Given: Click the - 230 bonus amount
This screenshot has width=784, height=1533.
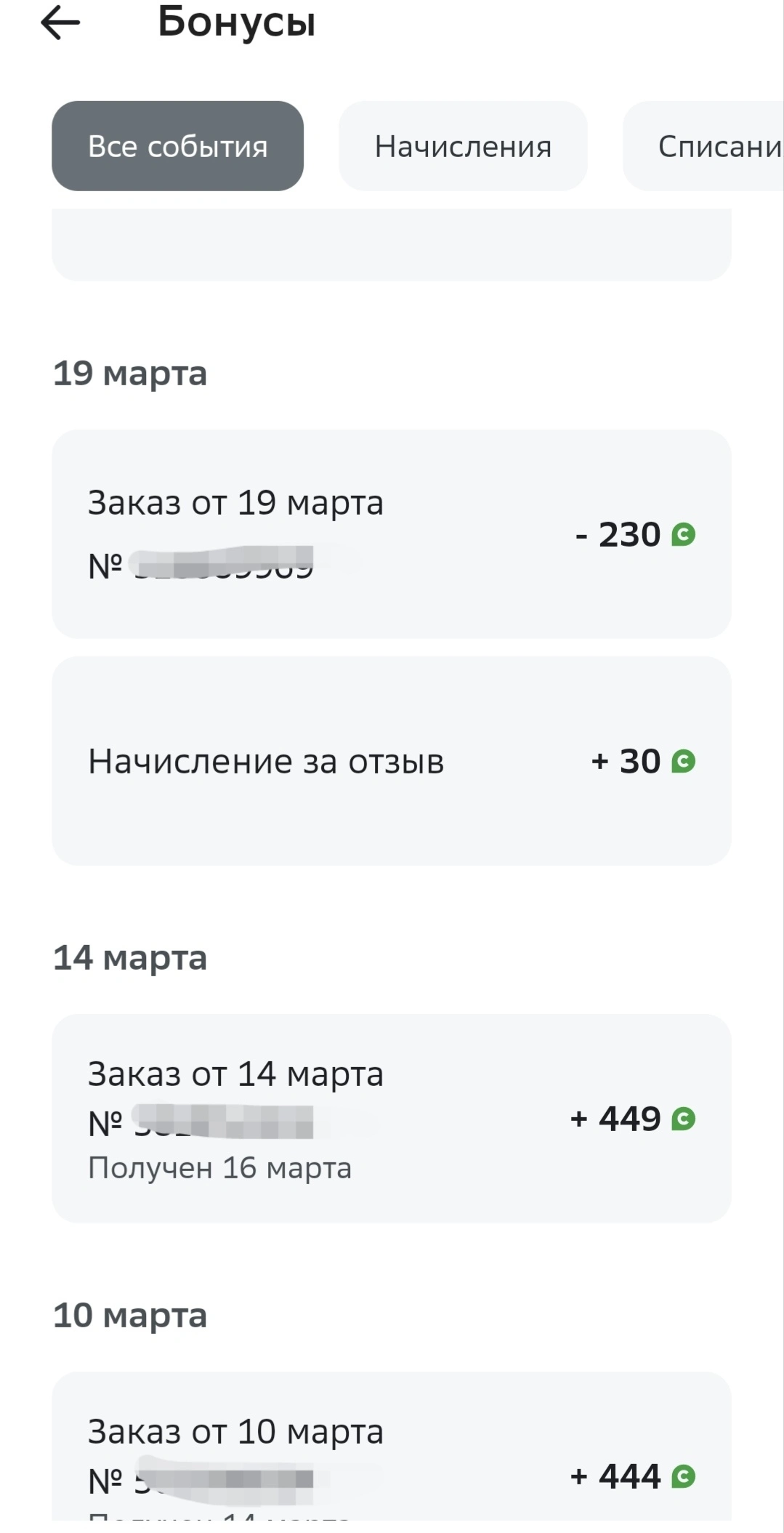Looking at the screenshot, I should tap(618, 535).
